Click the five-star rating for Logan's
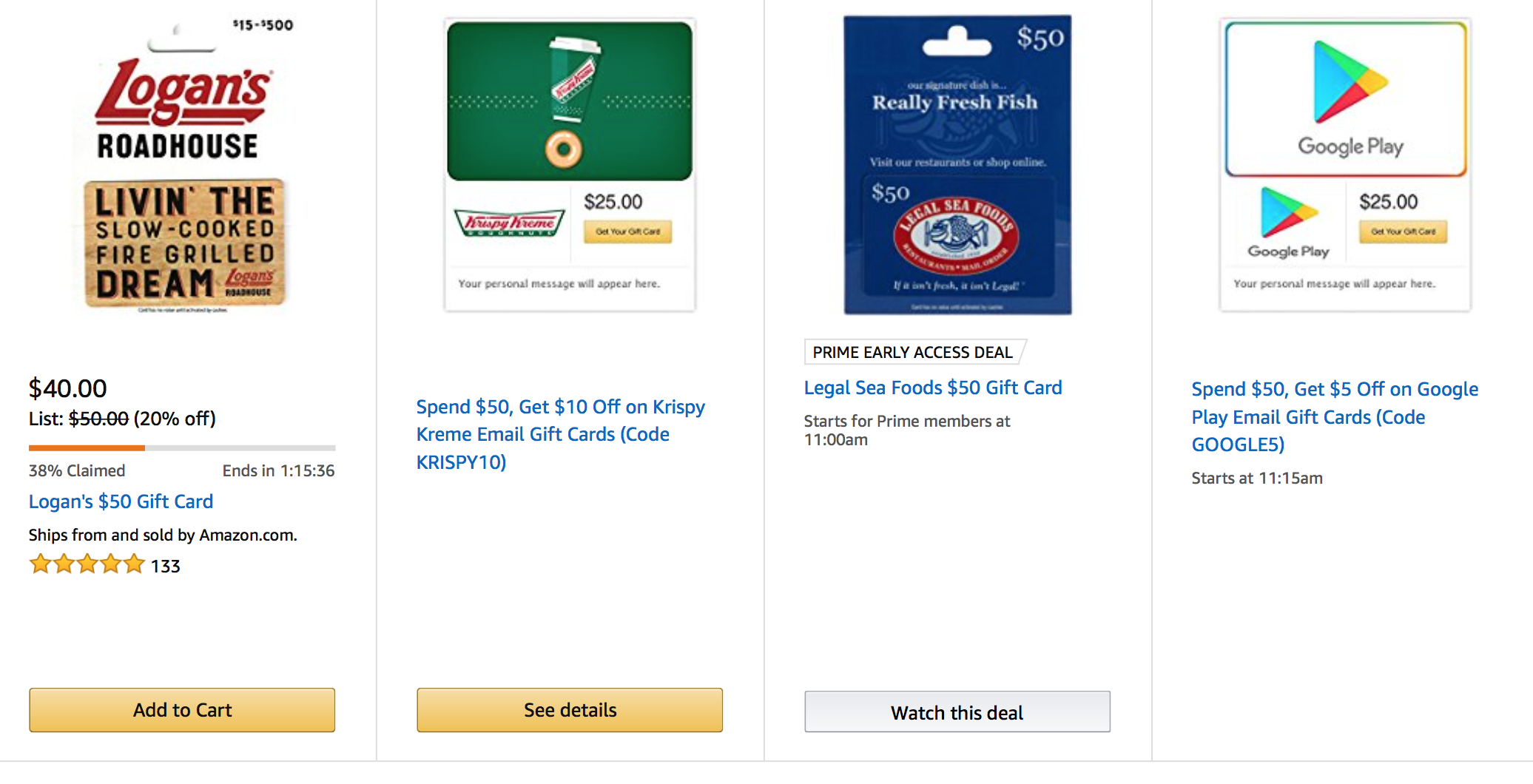 (87, 565)
